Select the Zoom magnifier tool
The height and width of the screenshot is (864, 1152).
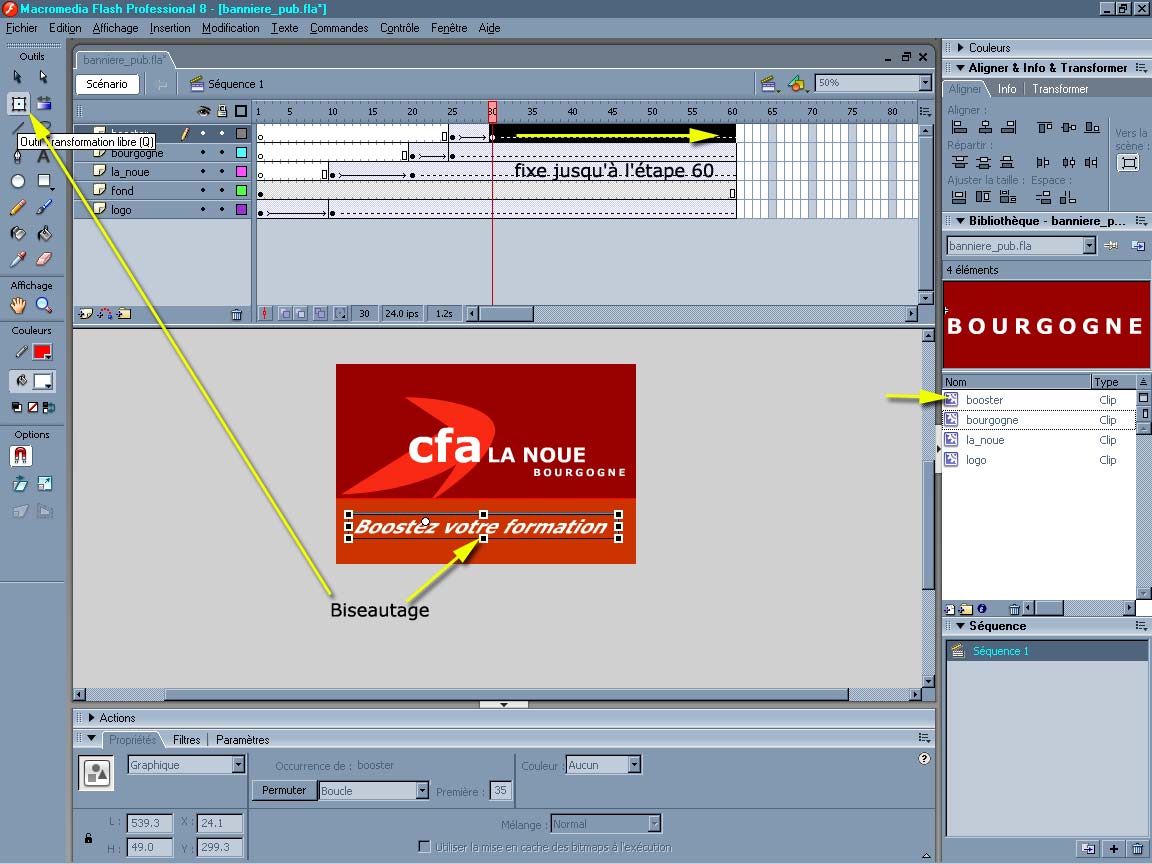(x=44, y=305)
